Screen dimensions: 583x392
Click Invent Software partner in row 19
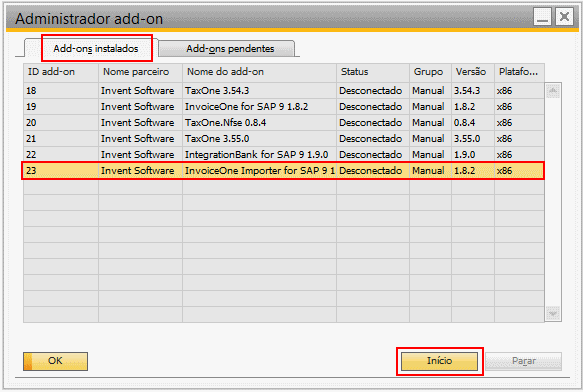[141, 107]
